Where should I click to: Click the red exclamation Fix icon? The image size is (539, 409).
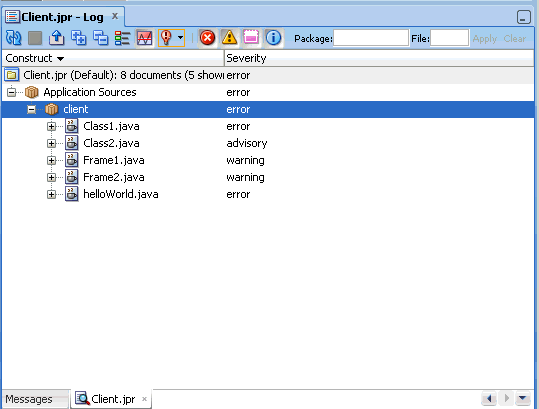(x=166, y=38)
